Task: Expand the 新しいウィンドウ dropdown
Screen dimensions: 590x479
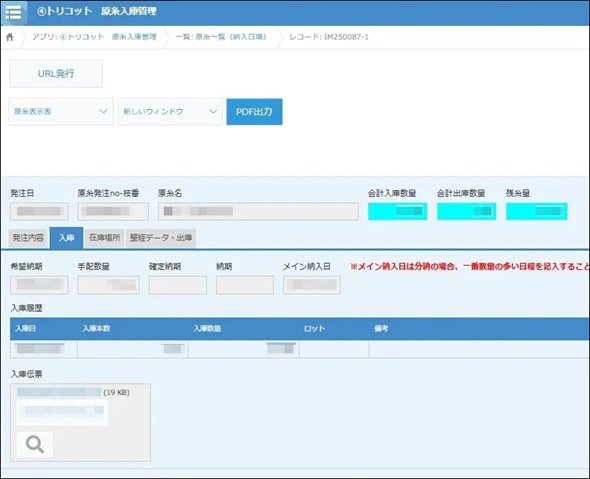Action: pyautogui.click(x=170, y=112)
